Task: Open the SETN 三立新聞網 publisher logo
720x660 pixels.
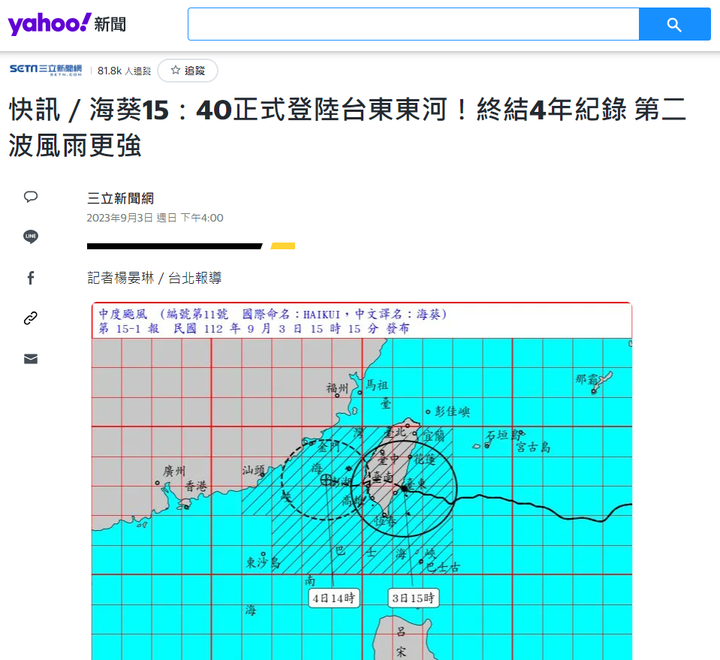Action: point(45,70)
